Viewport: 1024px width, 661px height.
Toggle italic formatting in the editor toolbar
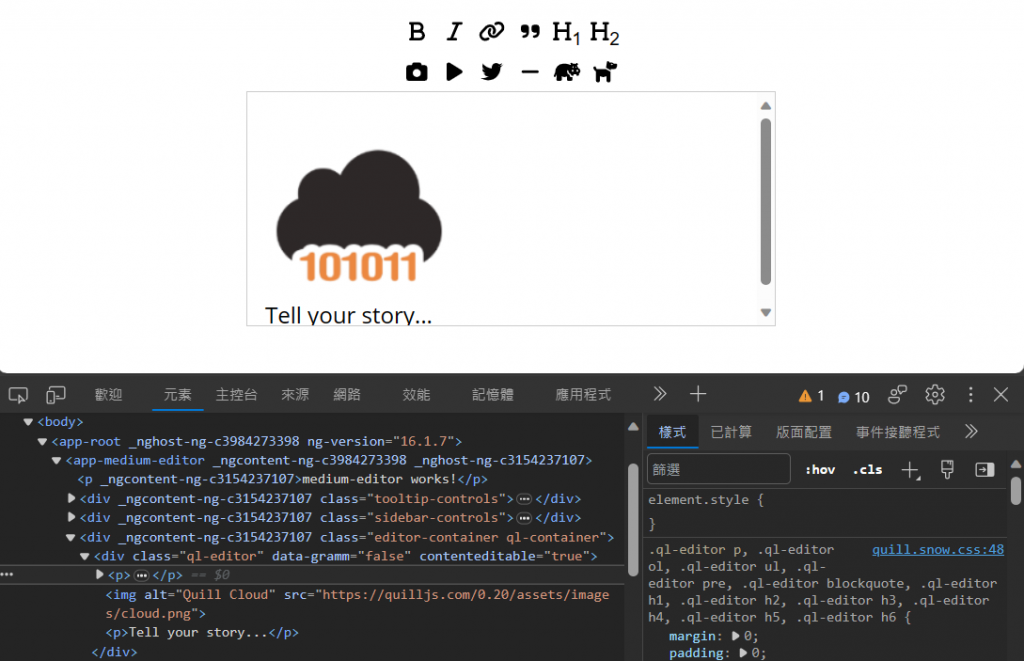coord(454,32)
